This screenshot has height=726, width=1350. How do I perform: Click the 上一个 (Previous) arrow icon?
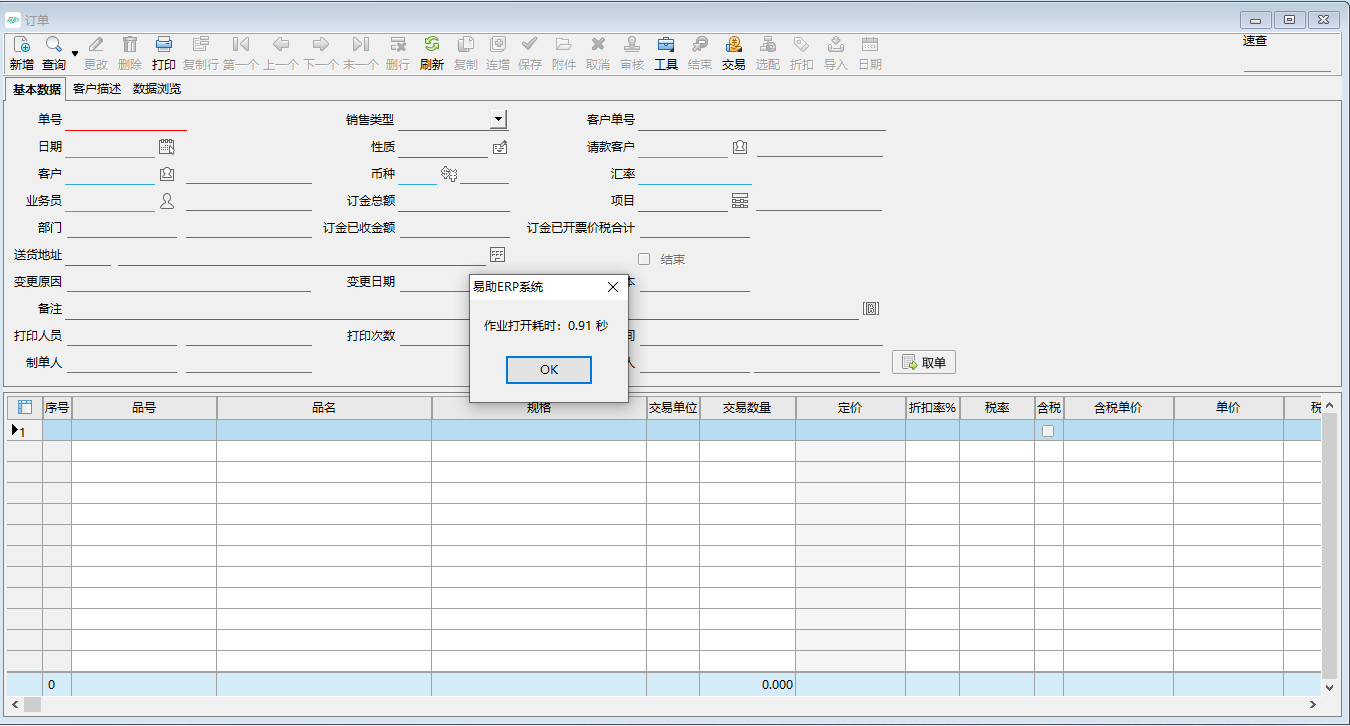(281, 44)
